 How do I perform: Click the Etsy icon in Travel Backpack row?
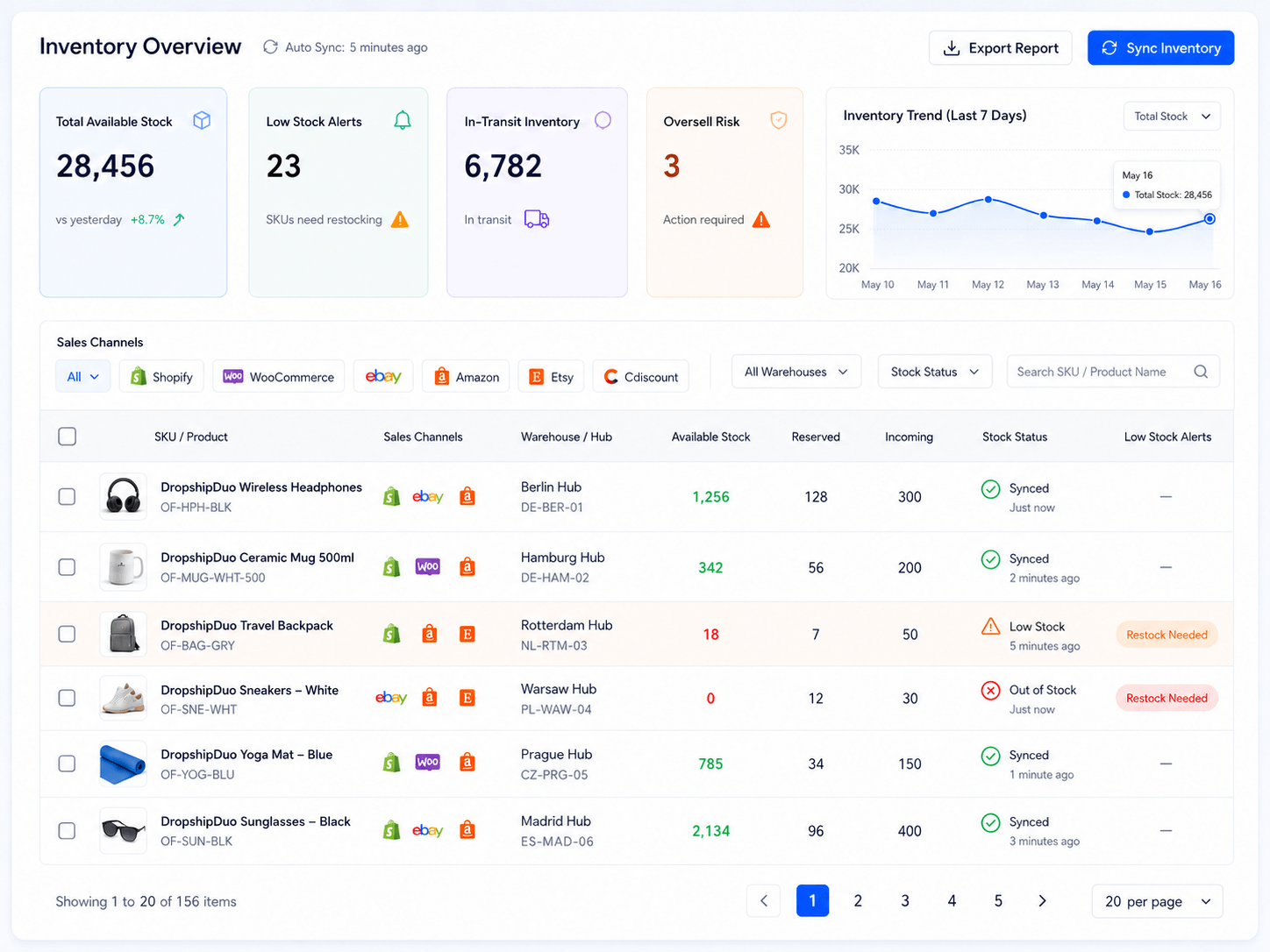pyautogui.click(x=467, y=634)
